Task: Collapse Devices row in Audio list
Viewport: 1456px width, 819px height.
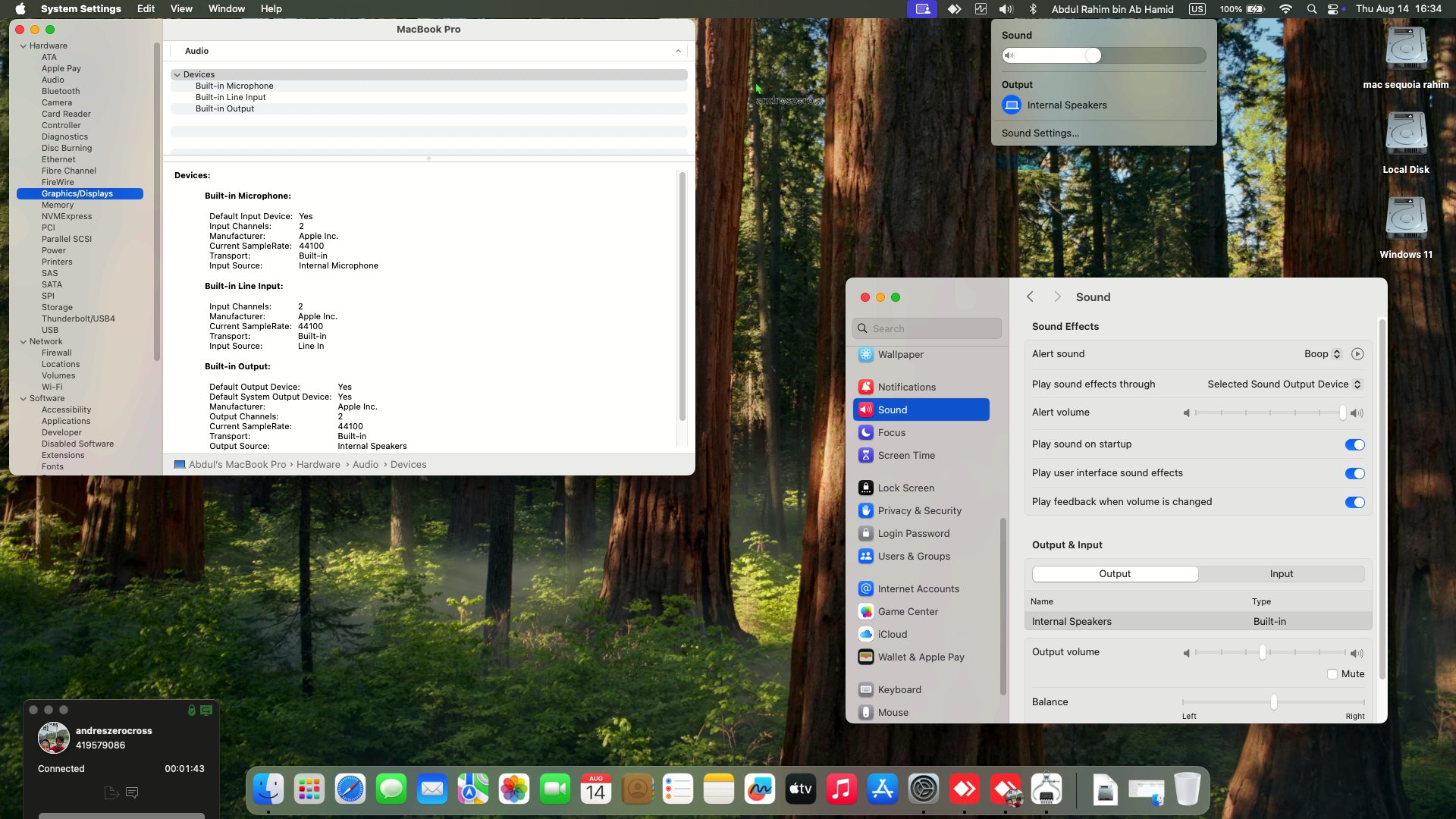Action: pos(177,74)
